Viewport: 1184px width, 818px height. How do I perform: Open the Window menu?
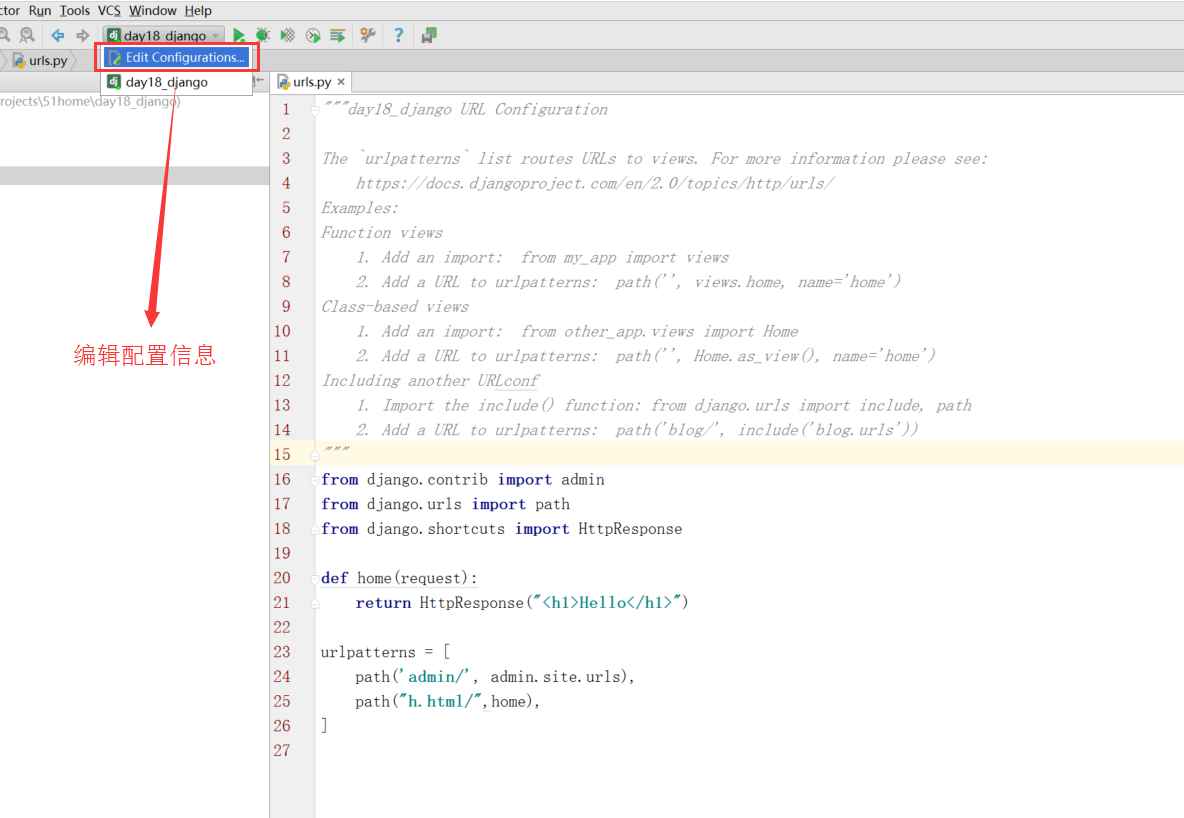(153, 11)
